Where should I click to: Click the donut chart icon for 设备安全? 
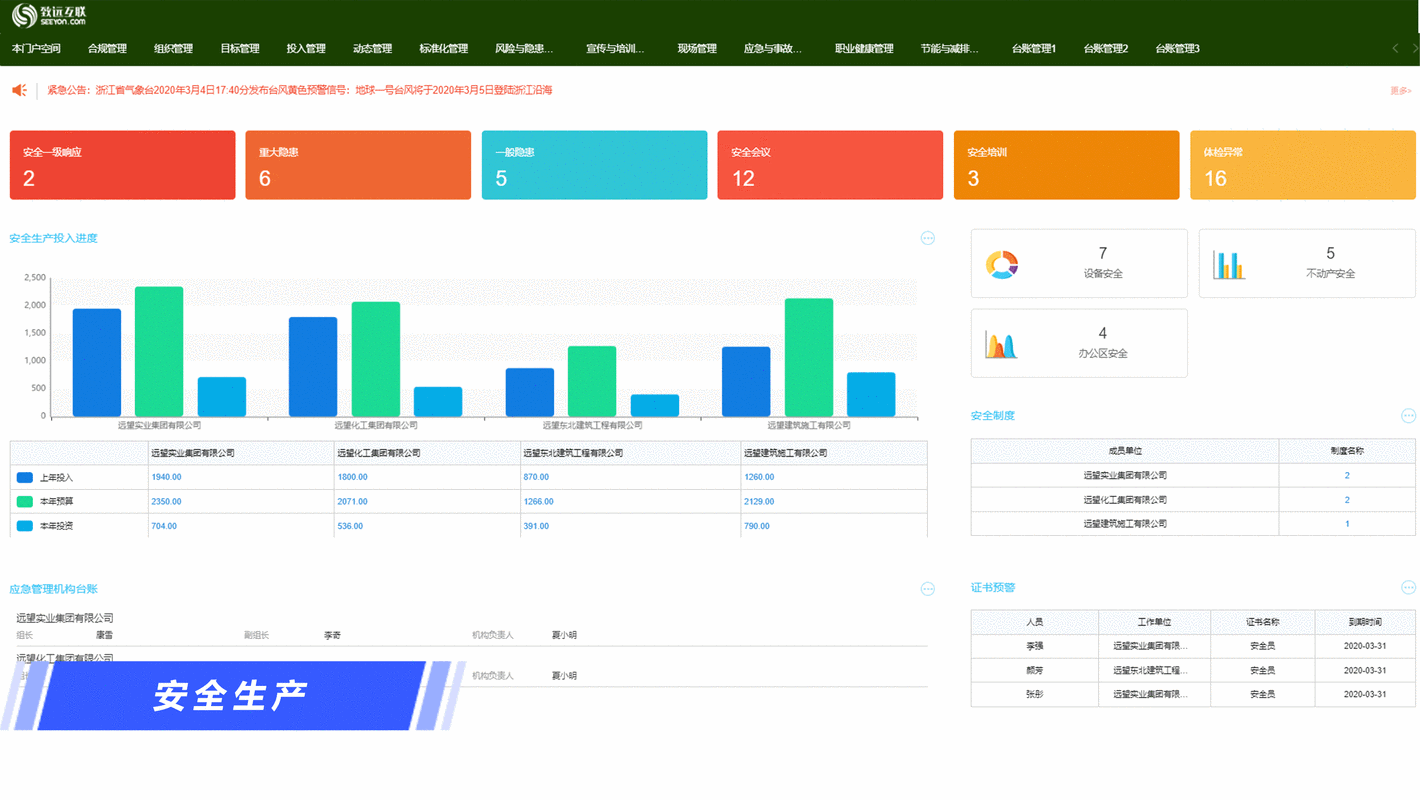pyautogui.click(x=1001, y=264)
